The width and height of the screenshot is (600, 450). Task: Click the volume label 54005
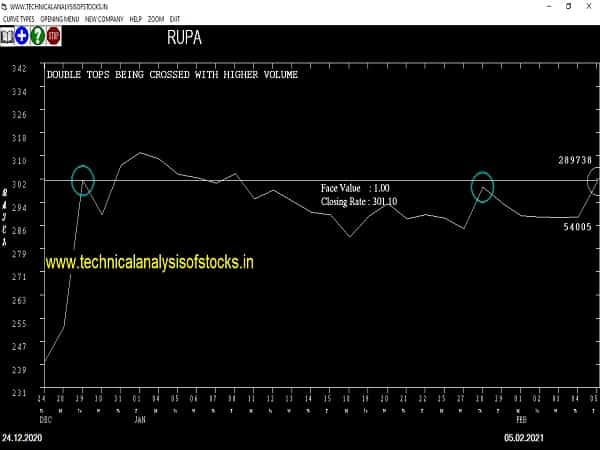pyautogui.click(x=578, y=227)
